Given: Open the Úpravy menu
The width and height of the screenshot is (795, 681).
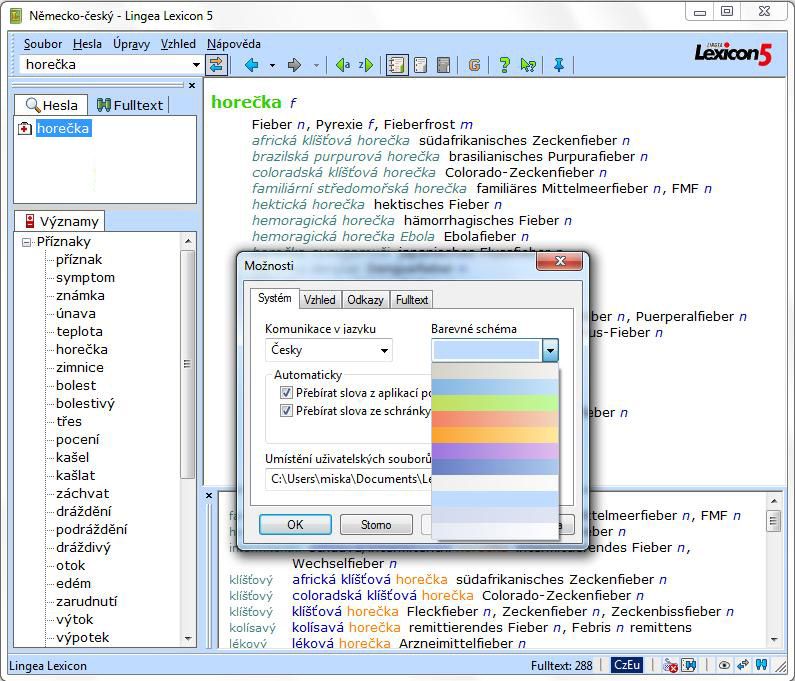Looking at the screenshot, I should pyautogui.click(x=131, y=44).
